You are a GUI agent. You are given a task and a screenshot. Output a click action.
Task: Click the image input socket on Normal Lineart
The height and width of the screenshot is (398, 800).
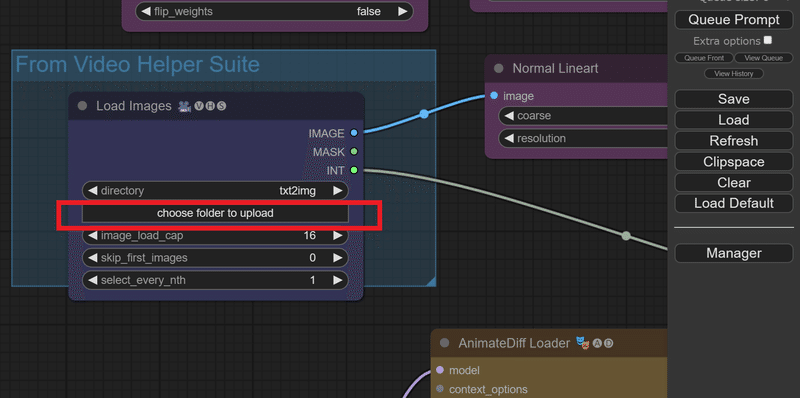pos(494,96)
